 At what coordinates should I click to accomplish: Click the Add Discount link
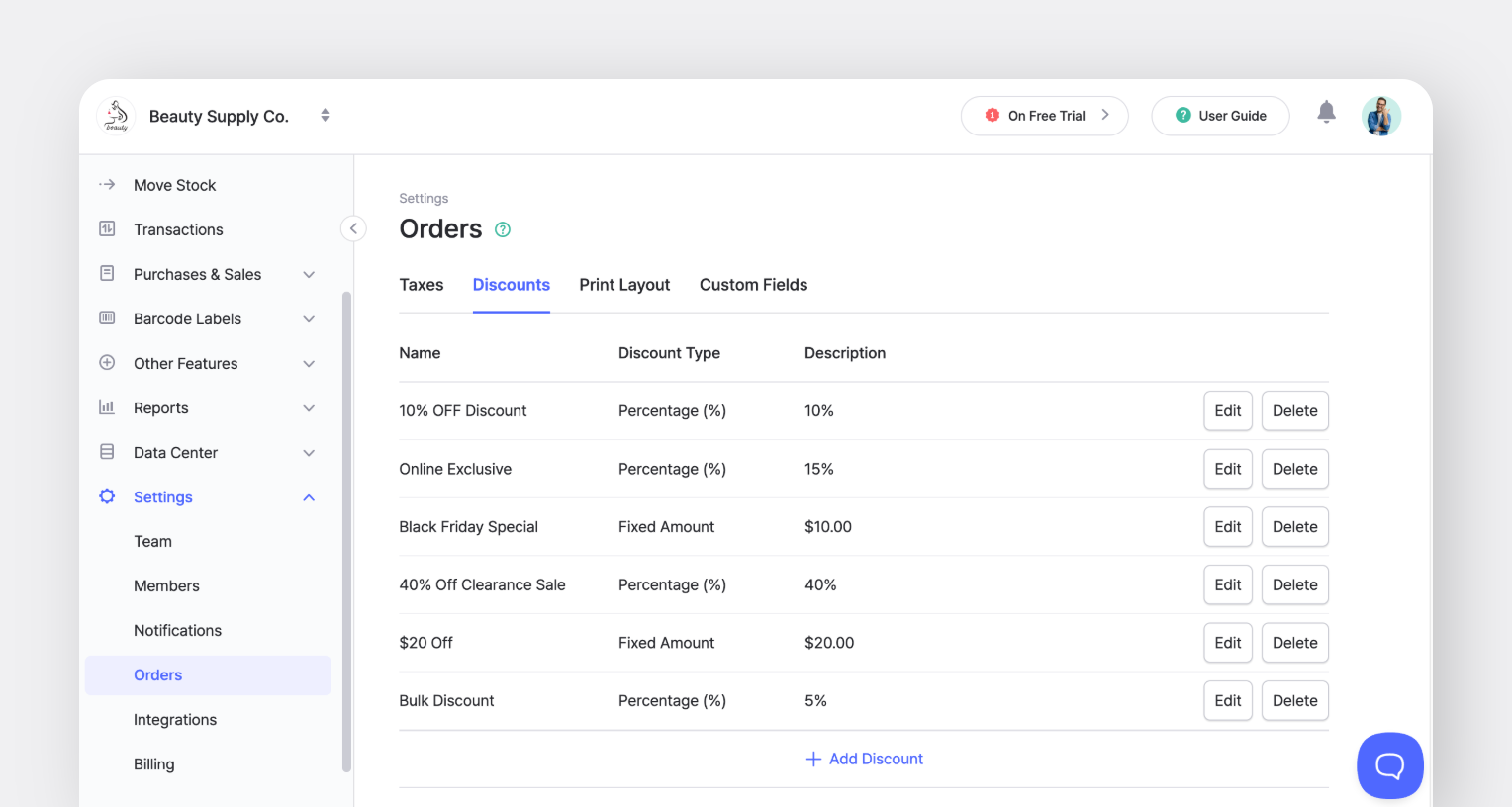click(864, 759)
